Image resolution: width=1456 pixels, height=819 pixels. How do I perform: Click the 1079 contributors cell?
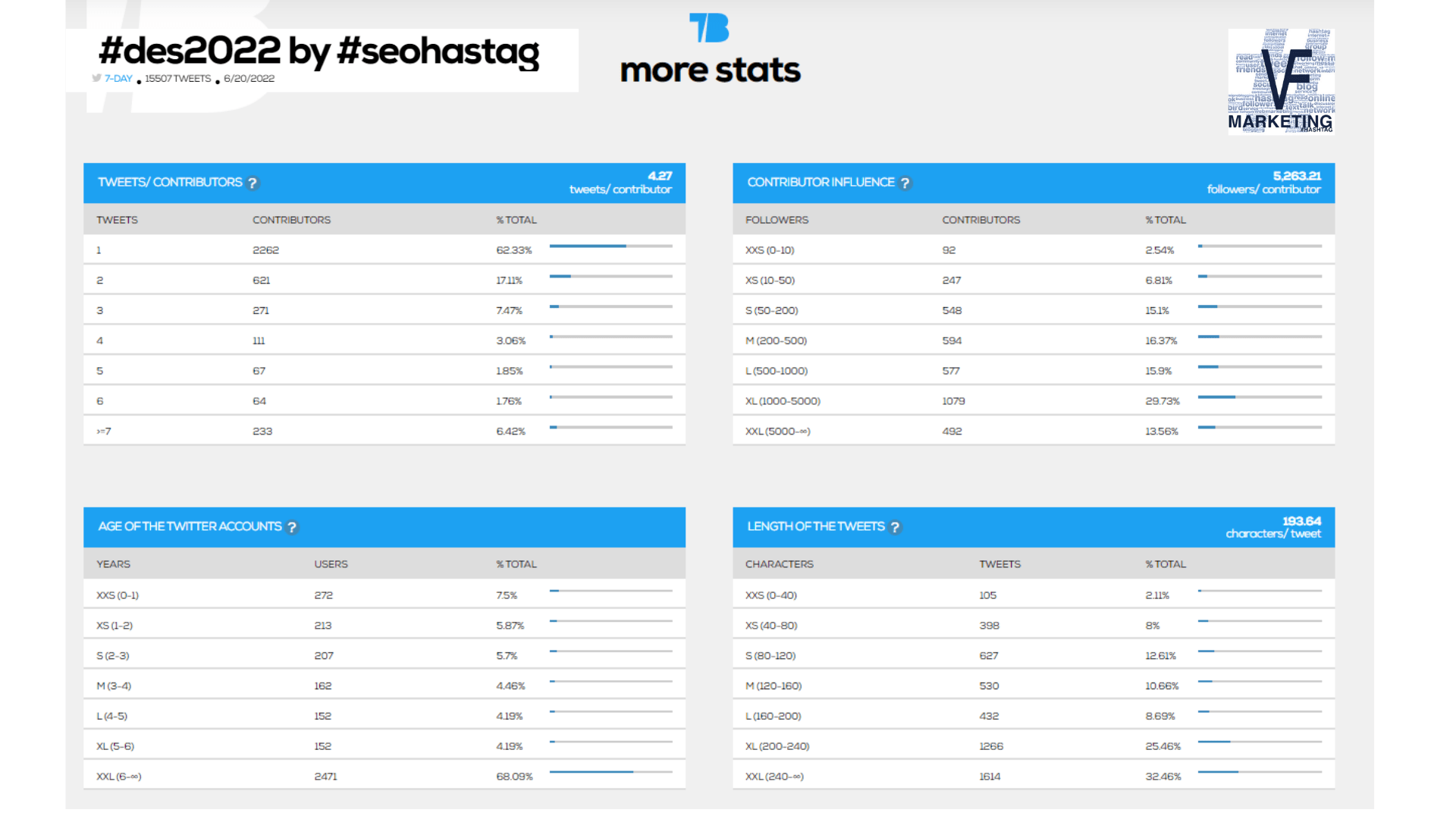pyautogui.click(x=954, y=401)
